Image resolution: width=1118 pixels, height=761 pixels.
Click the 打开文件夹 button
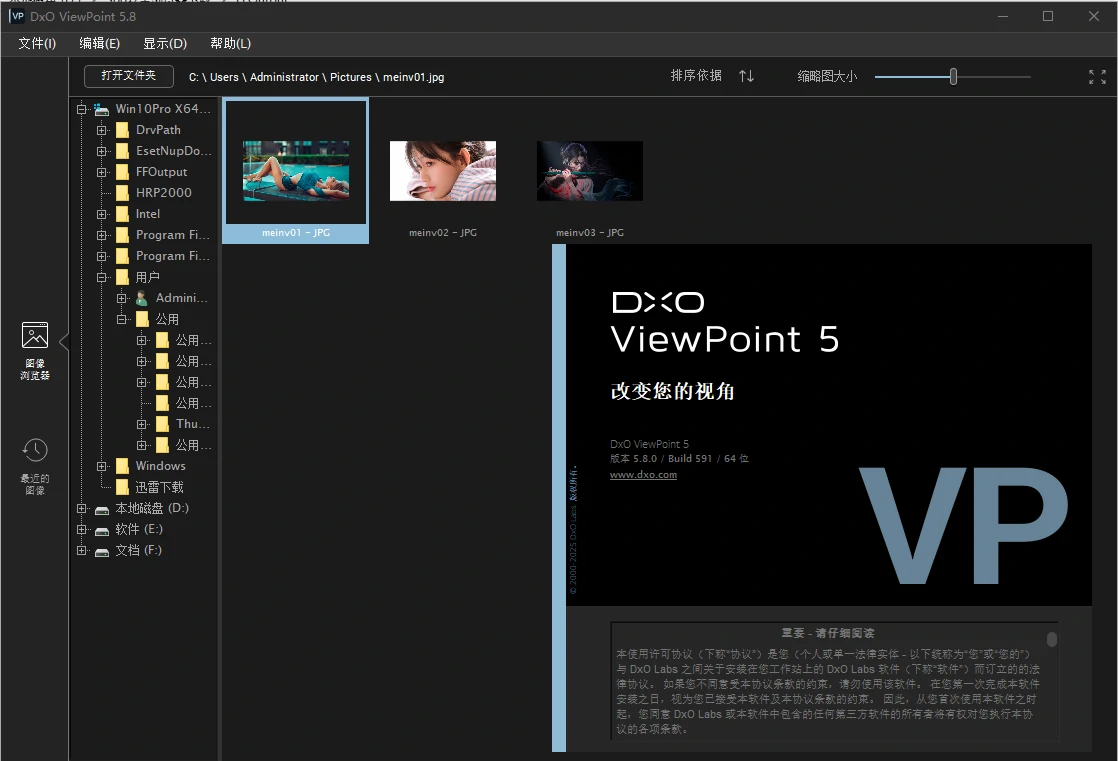[x=128, y=76]
